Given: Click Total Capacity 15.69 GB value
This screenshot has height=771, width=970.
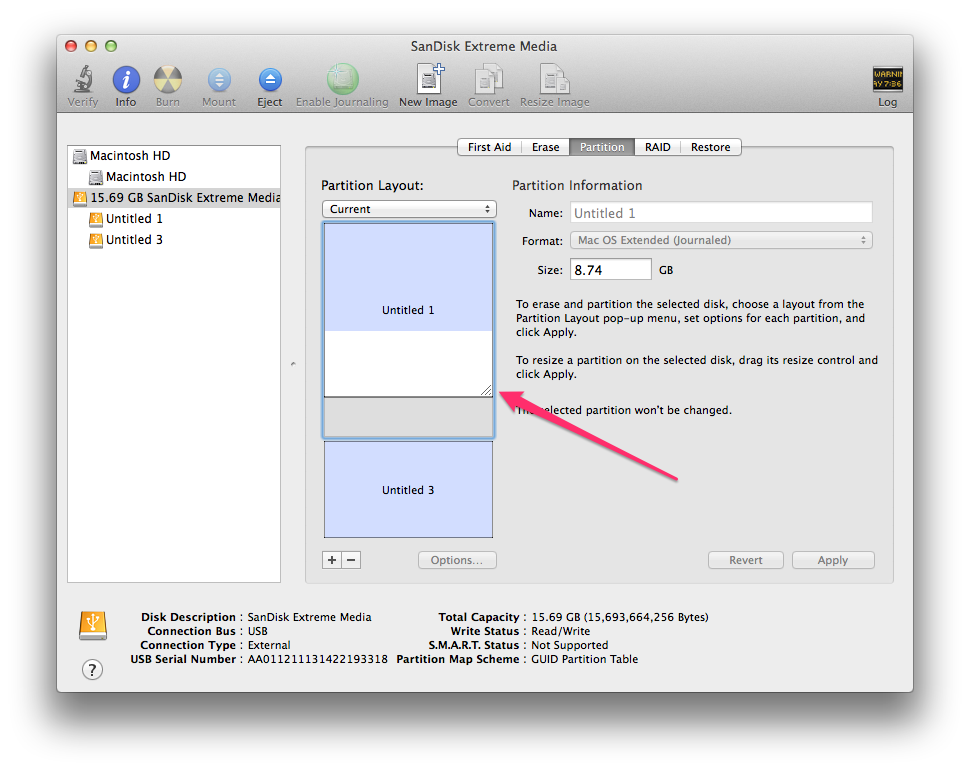Looking at the screenshot, I should coord(620,618).
